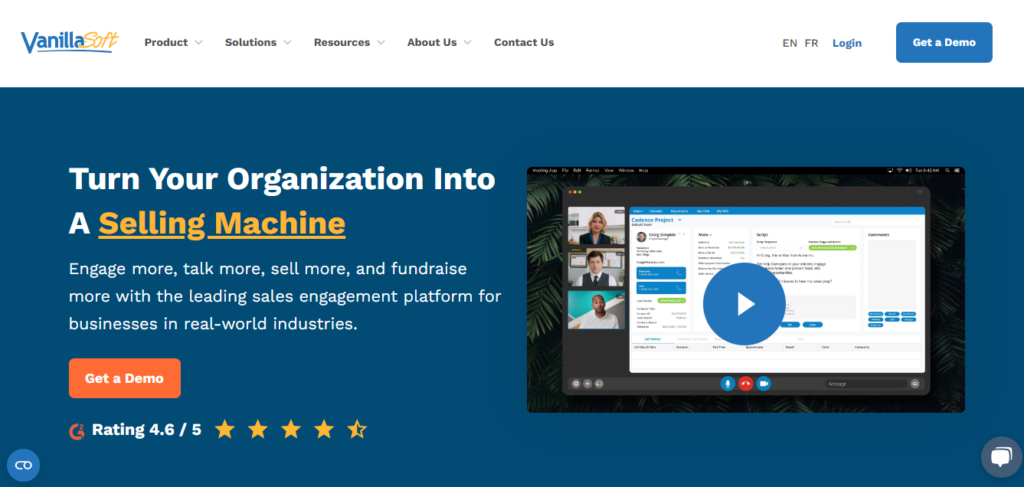1024x487 pixels.
Task: Expand the Product dropdown menu
Action: pyautogui.click(x=173, y=43)
